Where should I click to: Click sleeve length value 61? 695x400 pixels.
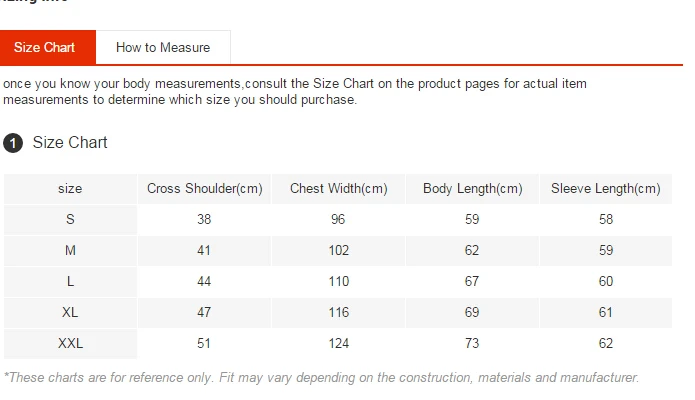pos(606,313)
